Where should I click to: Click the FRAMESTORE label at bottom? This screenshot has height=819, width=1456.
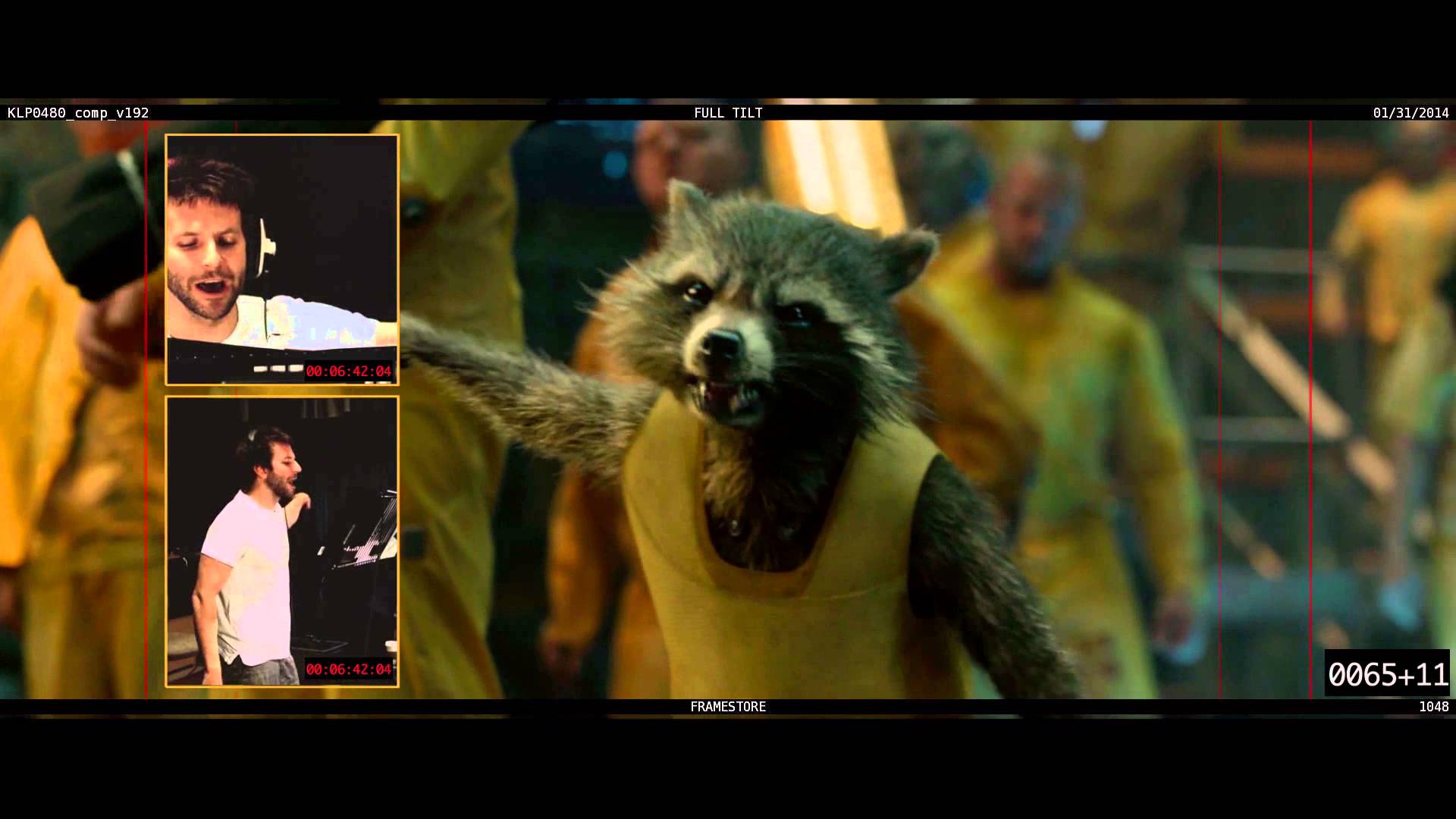(x=728, y=707)
